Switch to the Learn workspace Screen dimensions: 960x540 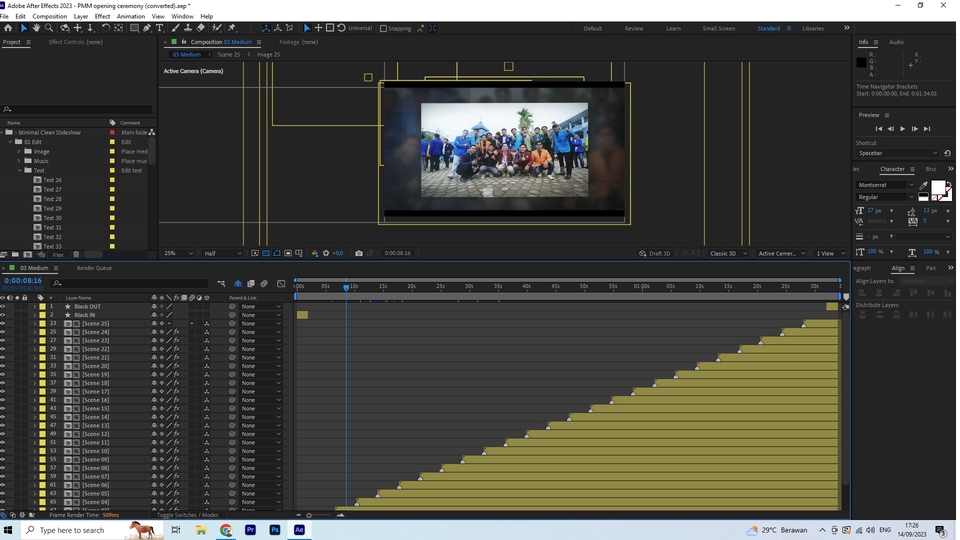(x=673, y=29)
